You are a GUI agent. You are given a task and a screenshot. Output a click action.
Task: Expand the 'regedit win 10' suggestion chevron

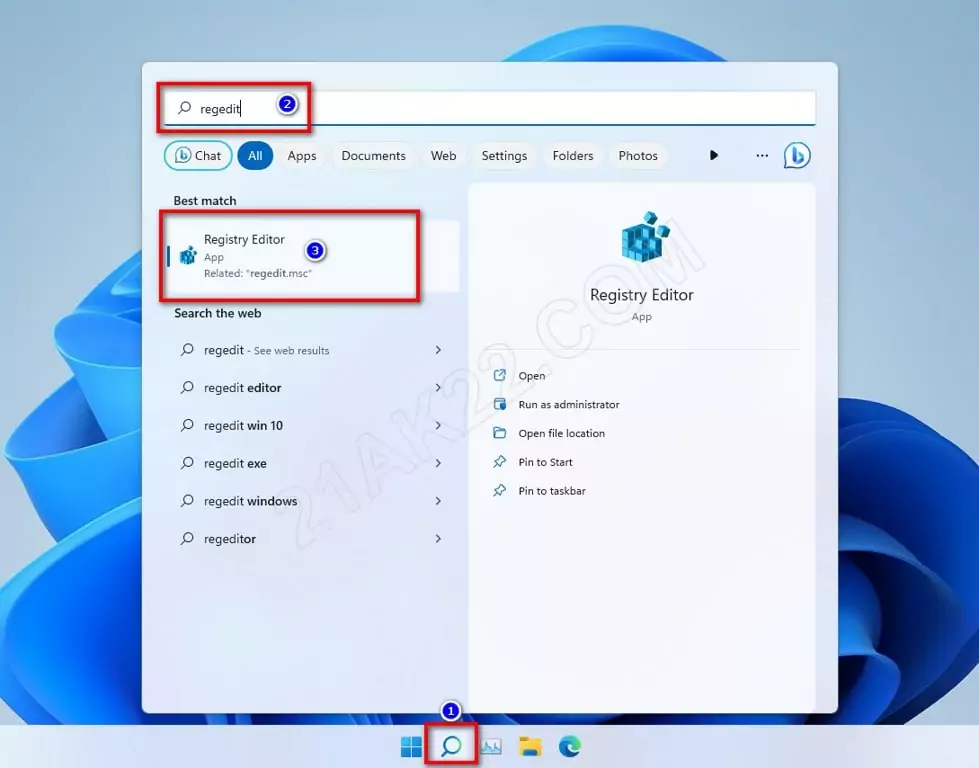438,425
